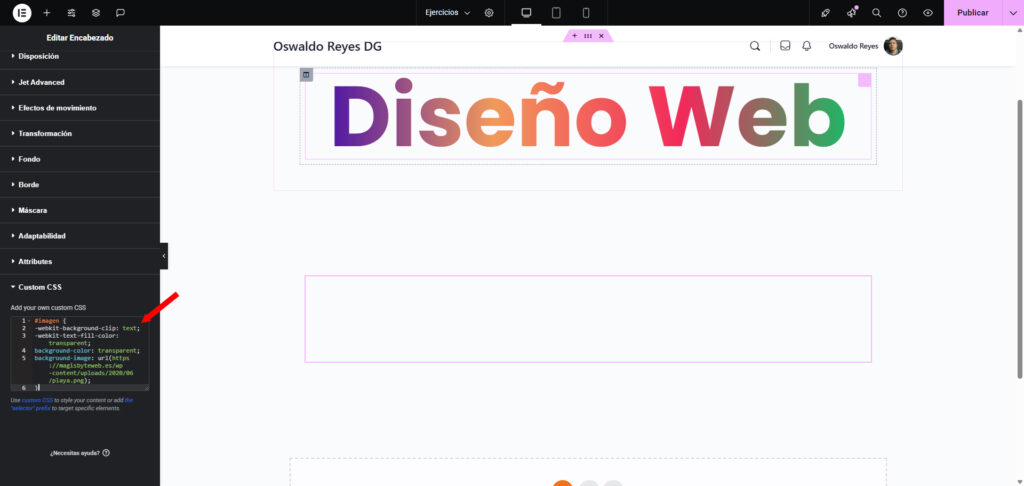Open What's New megaphone icon
Screen dimensions: 1024x486
pos(851,13)
